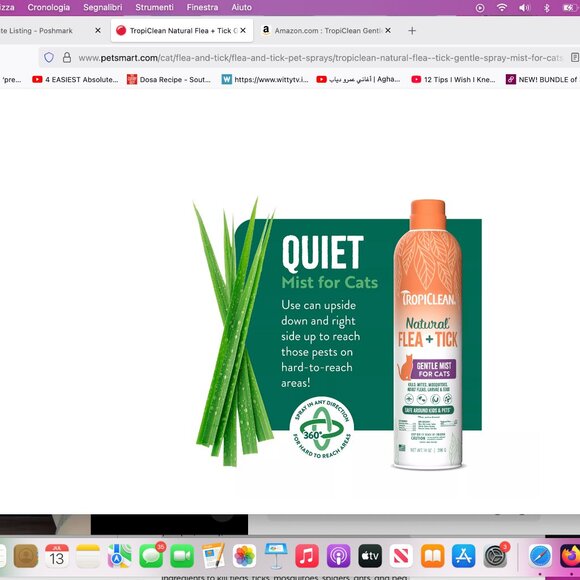Image resolution: width=580 pixels, height=580 pixels.
Task: Toggle reader view icon in address bar
Action: pos(574,58)
